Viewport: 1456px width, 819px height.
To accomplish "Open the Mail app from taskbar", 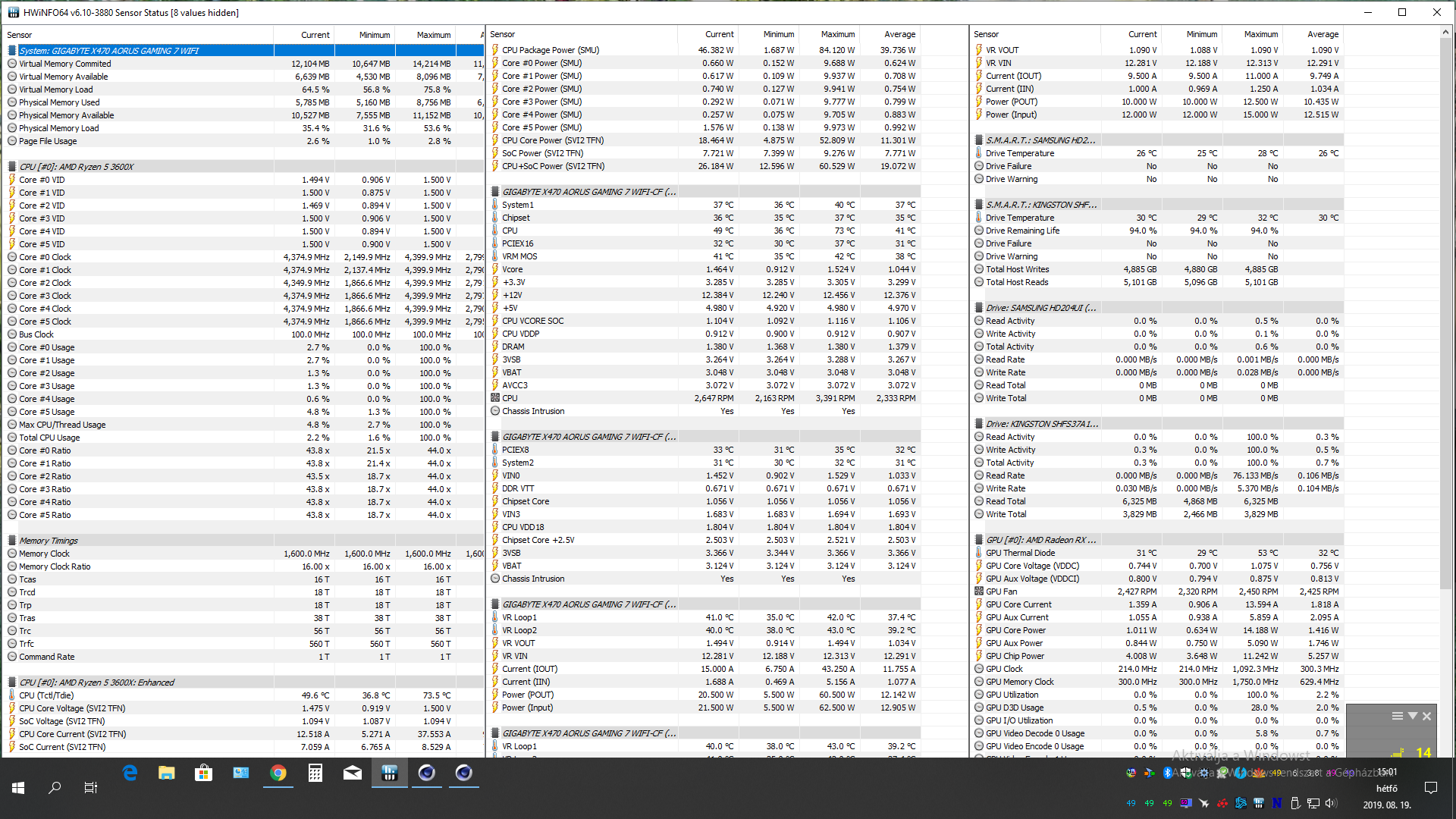I will [x=353, y=773].
